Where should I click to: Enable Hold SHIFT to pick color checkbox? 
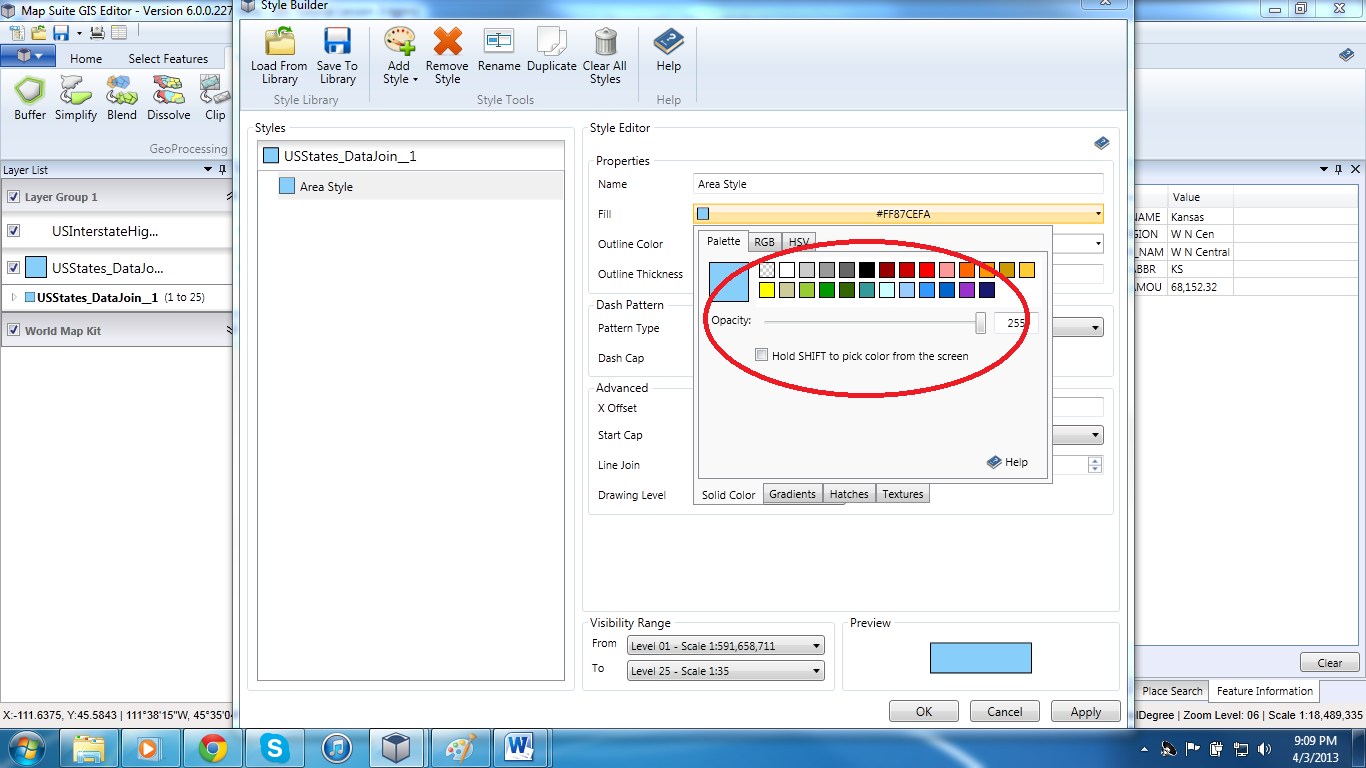click(762, 355)
